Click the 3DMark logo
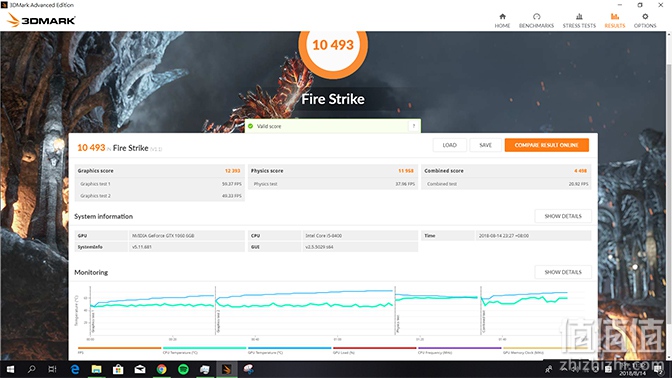672x378 pixels. click(41, 20)
